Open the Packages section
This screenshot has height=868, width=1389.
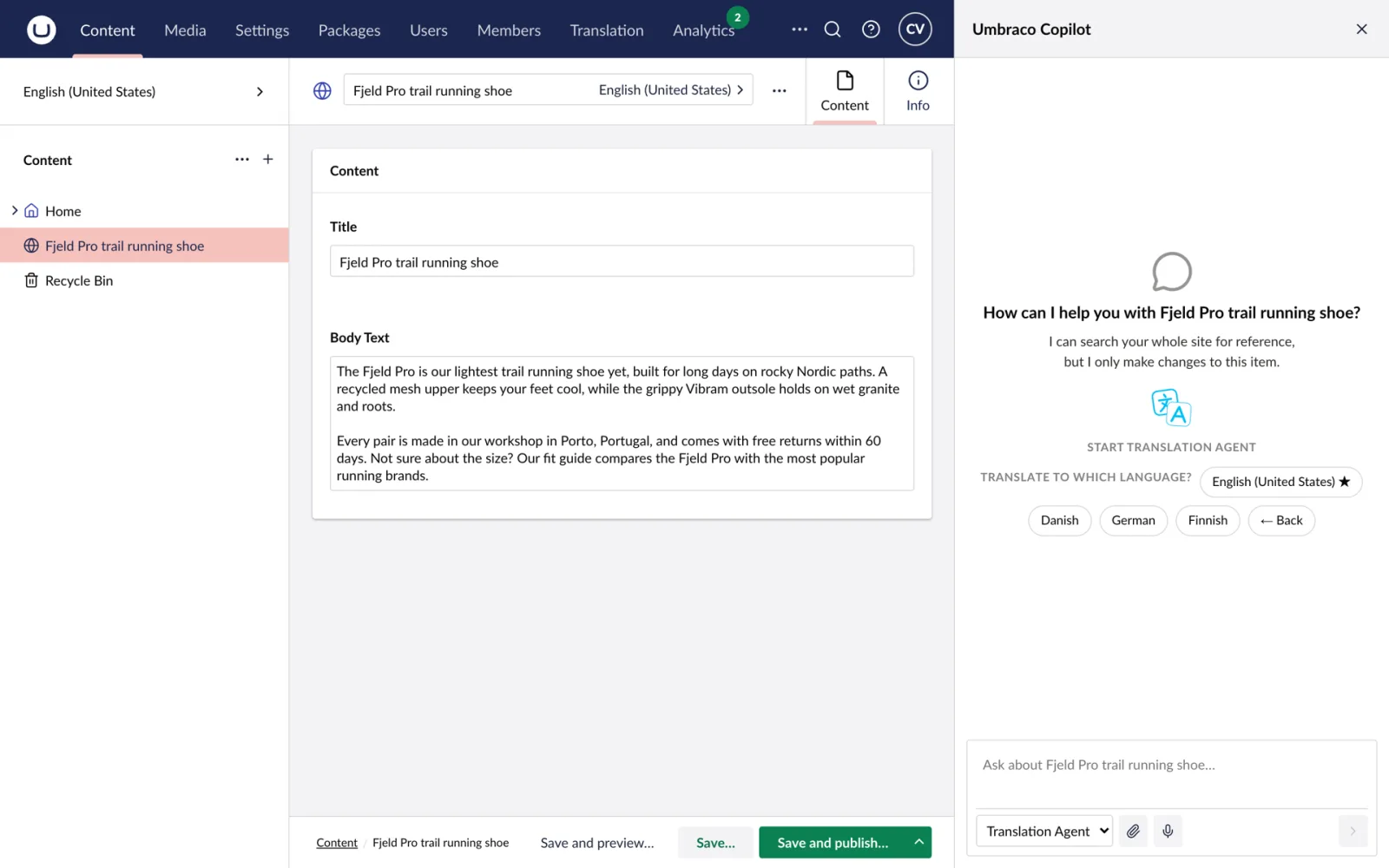click(349, 30)
